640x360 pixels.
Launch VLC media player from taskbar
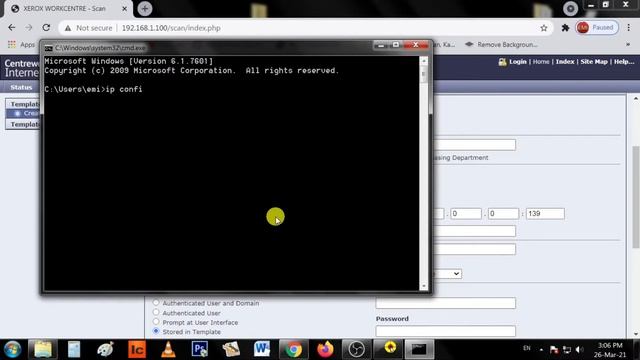(168, 349)
